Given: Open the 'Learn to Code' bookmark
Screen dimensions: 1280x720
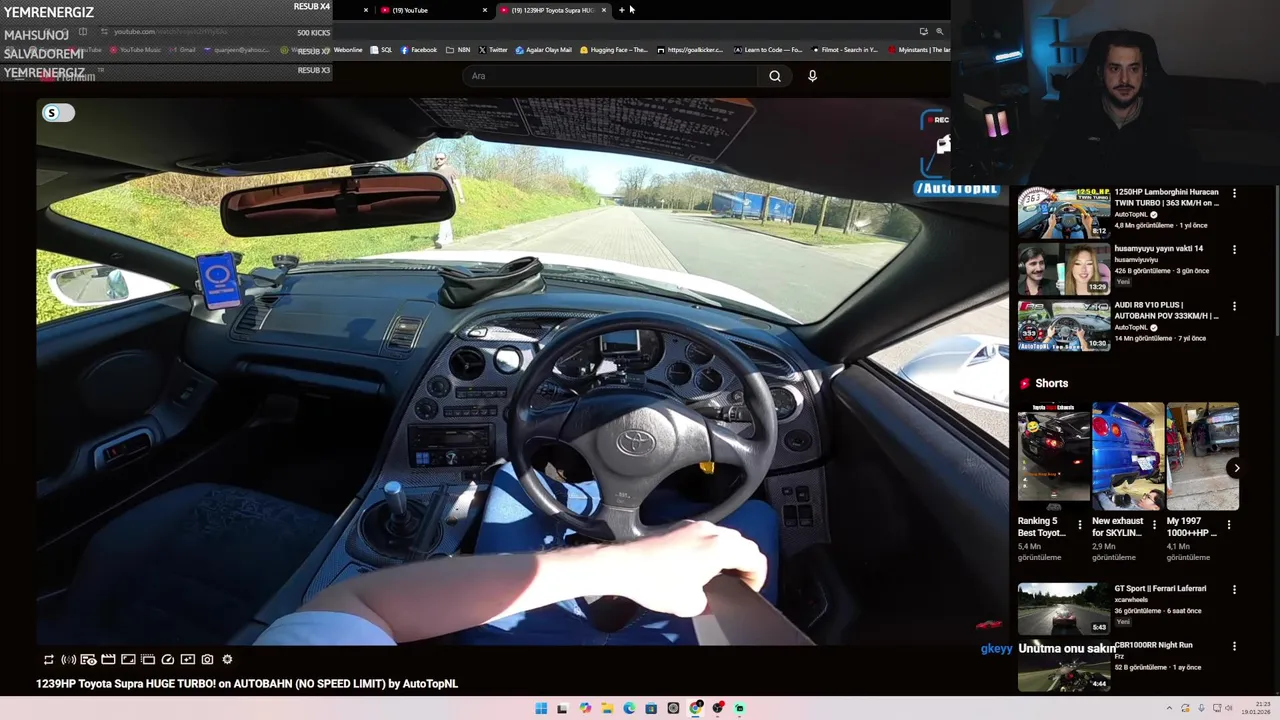Looking at the screenshot, I should coord(768,50).
